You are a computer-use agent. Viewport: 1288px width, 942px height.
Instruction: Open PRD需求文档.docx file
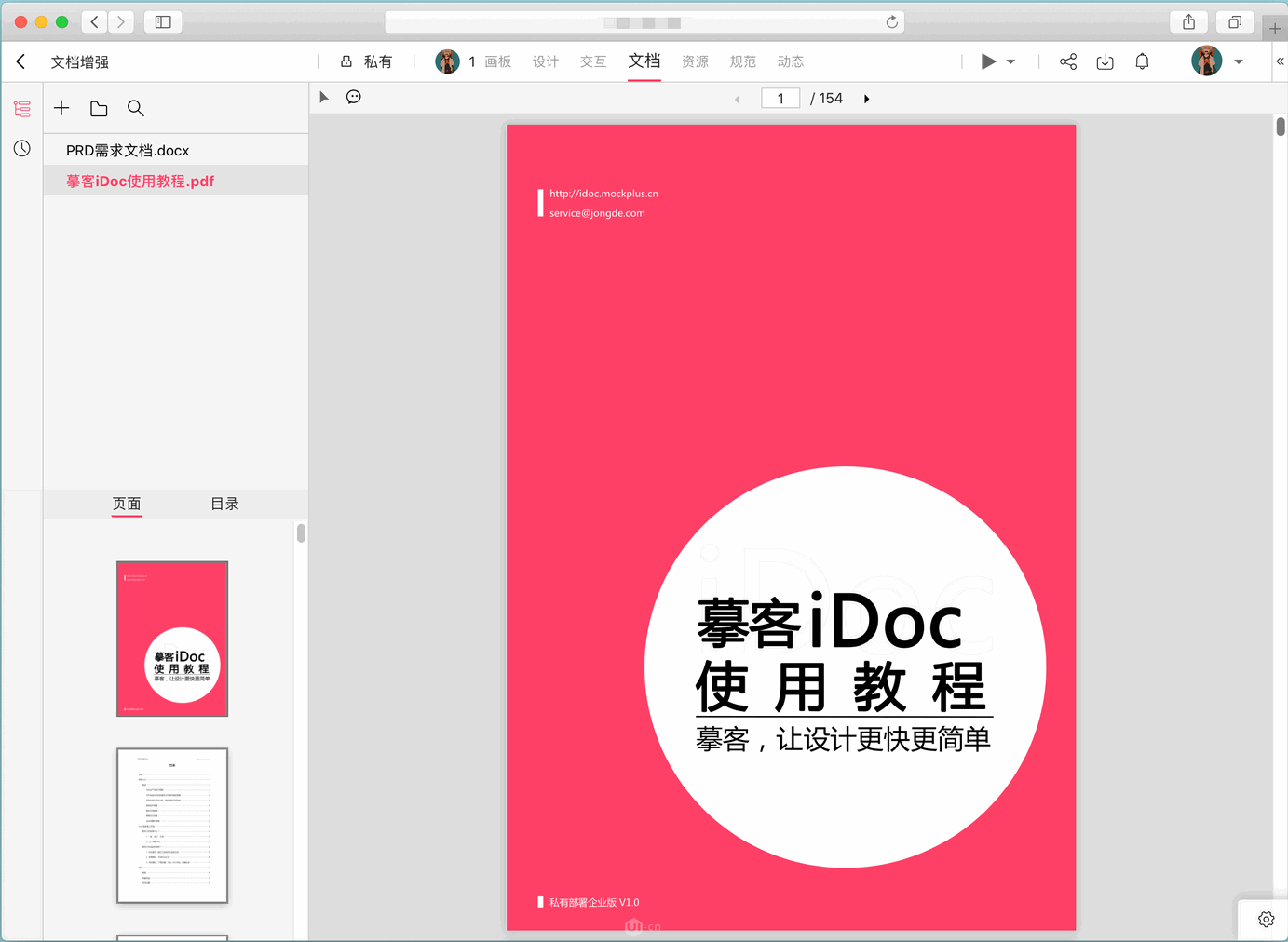[176, 150]
